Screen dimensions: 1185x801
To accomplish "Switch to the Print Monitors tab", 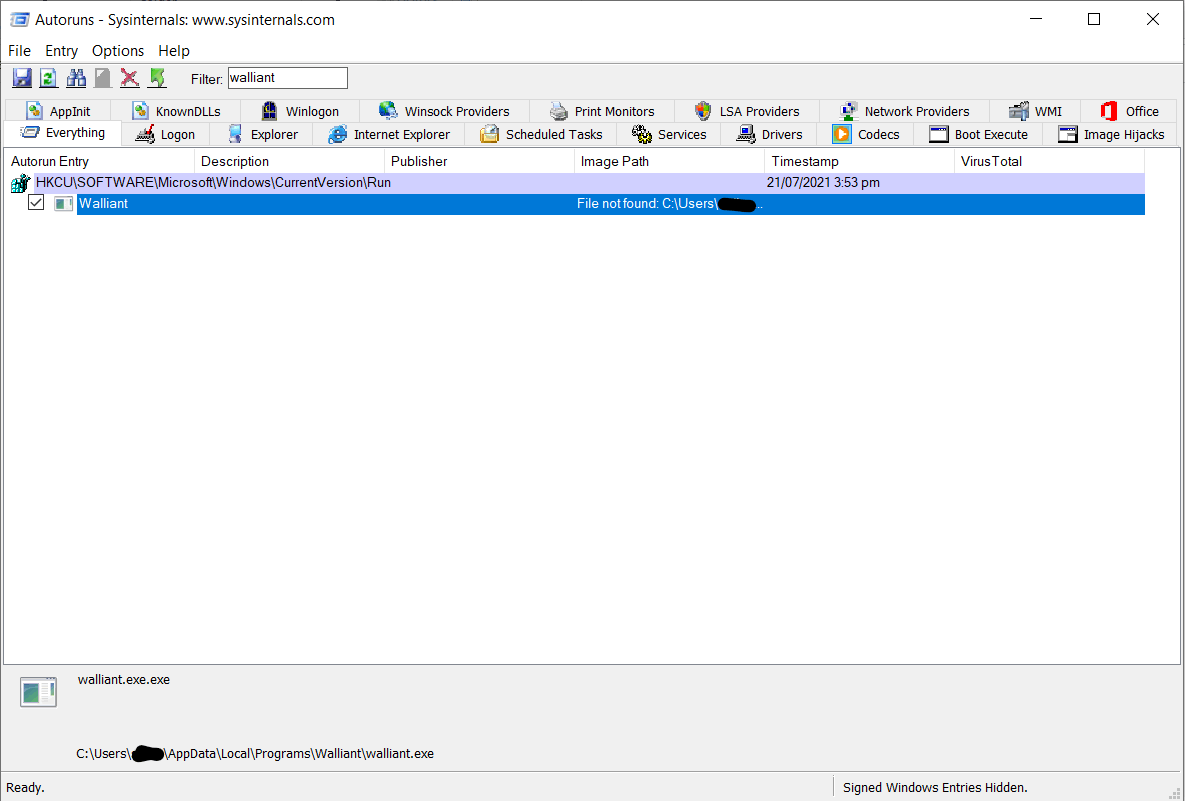I will coord(602,111).
